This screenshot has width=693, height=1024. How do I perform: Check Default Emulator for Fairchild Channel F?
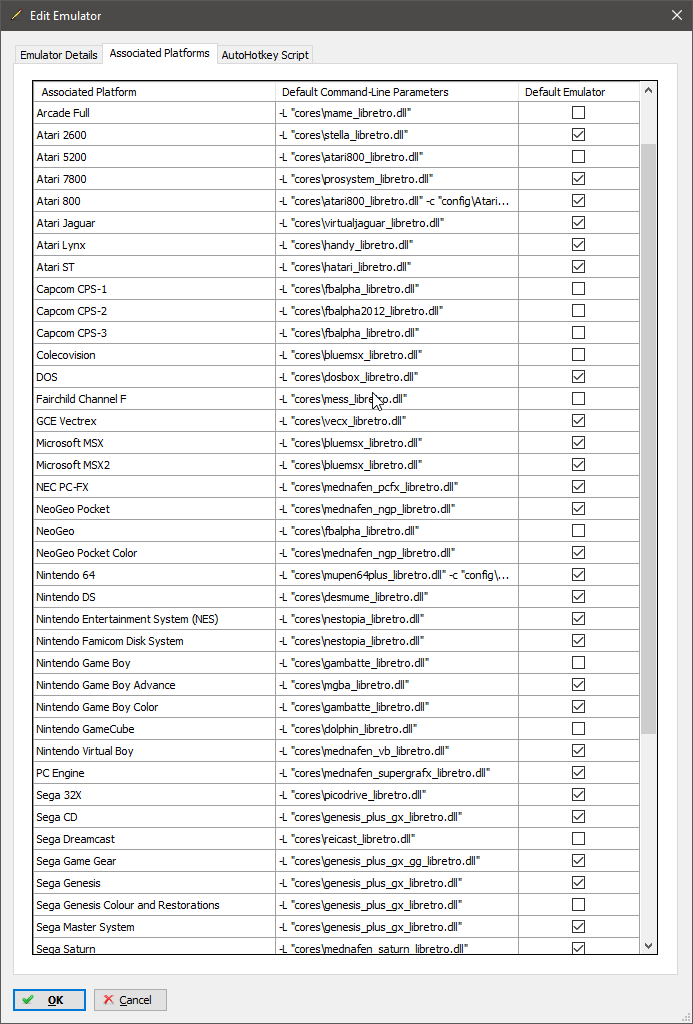(x=578, y=398)
